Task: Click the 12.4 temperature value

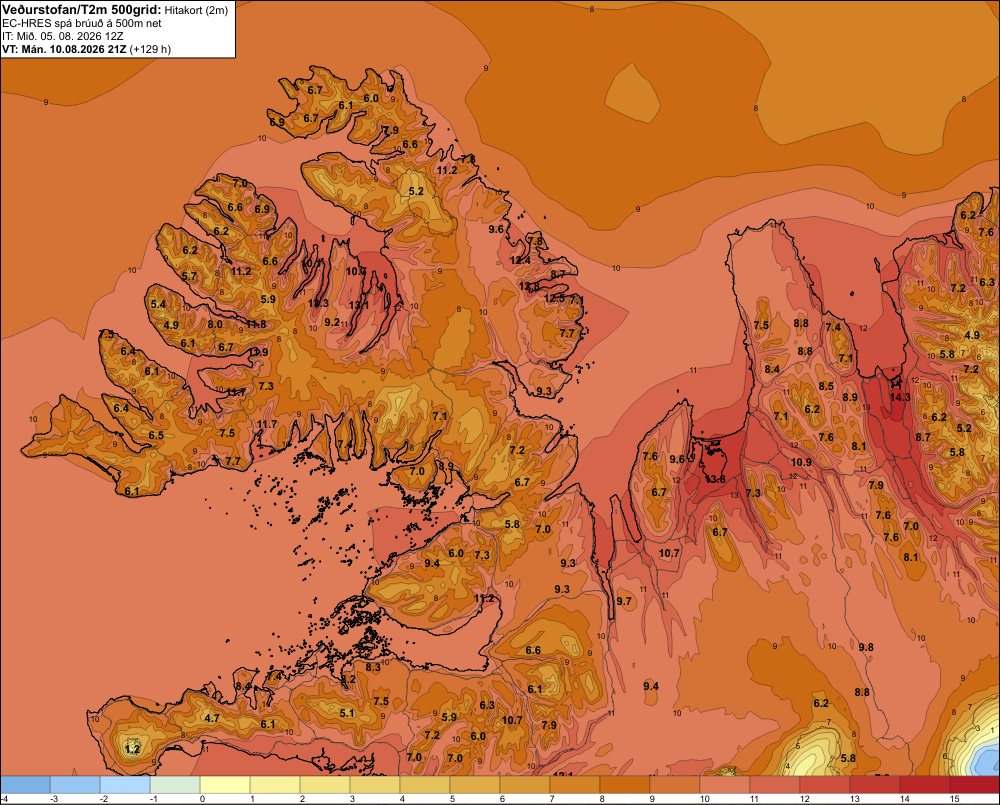Action: 520,260
